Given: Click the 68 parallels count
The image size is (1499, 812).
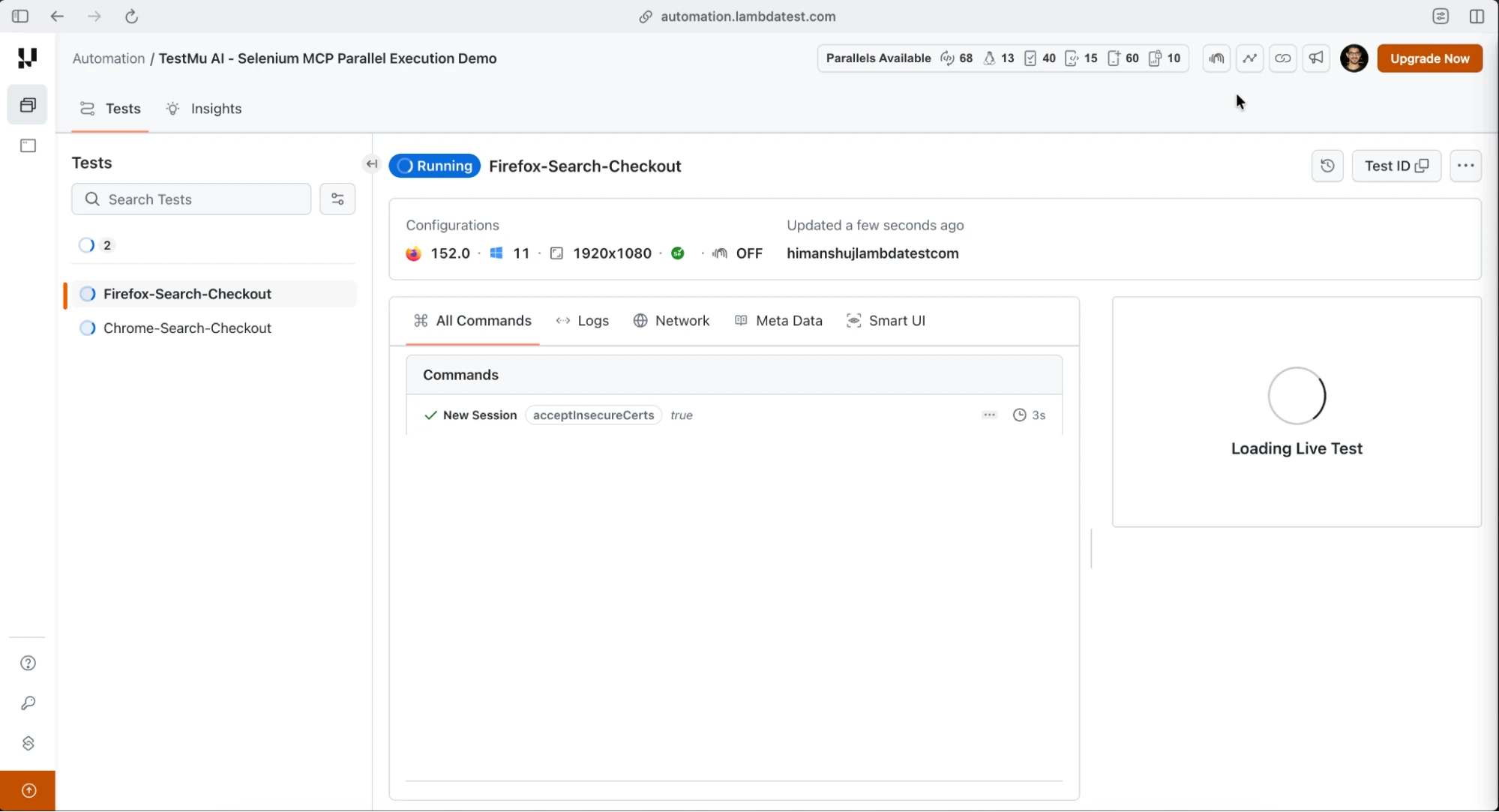Looking at the screenshot, I should (966, 58).
